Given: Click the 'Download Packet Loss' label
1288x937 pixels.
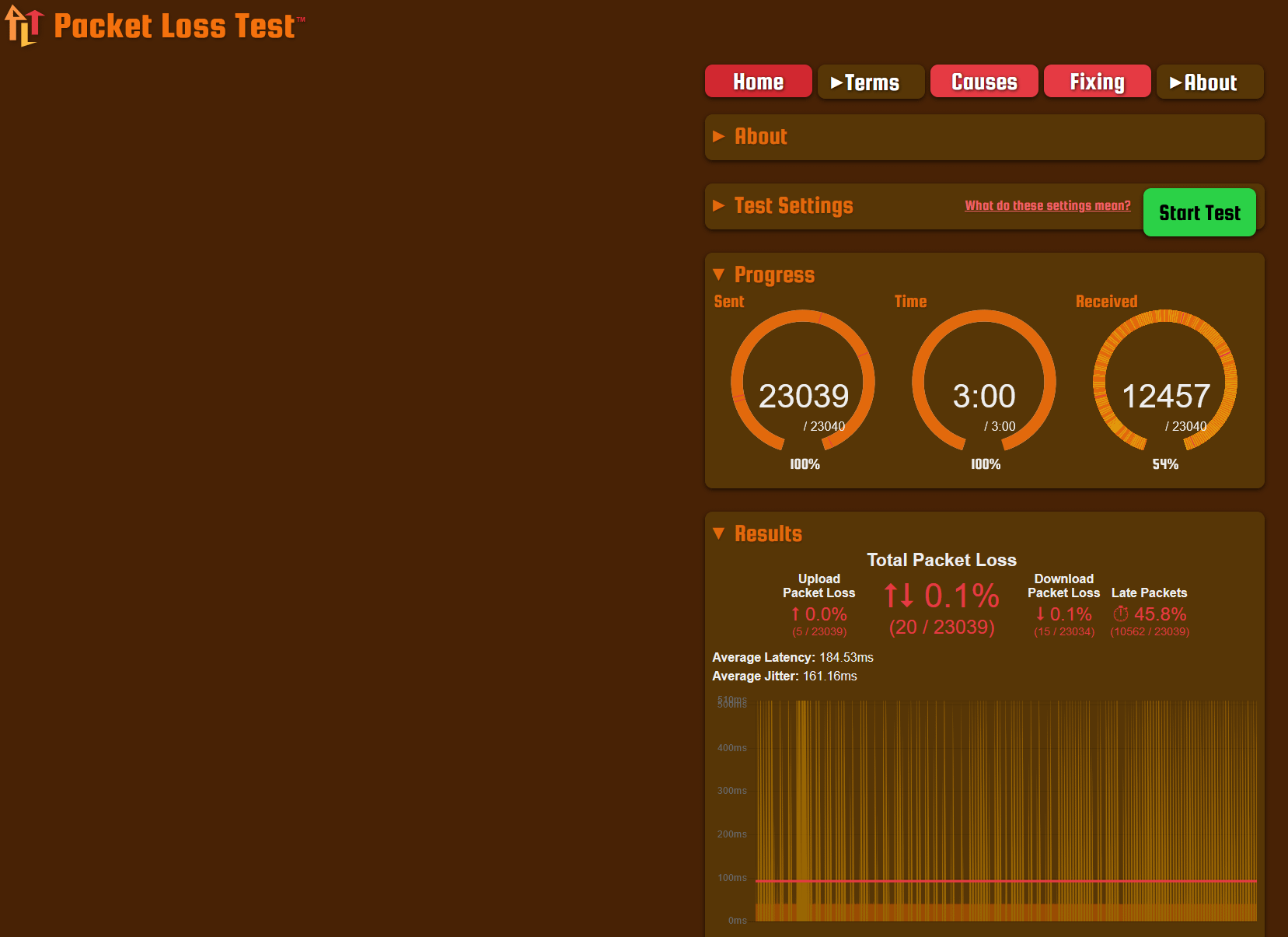Looking at the screenshot, I should tap(1064, 586).
